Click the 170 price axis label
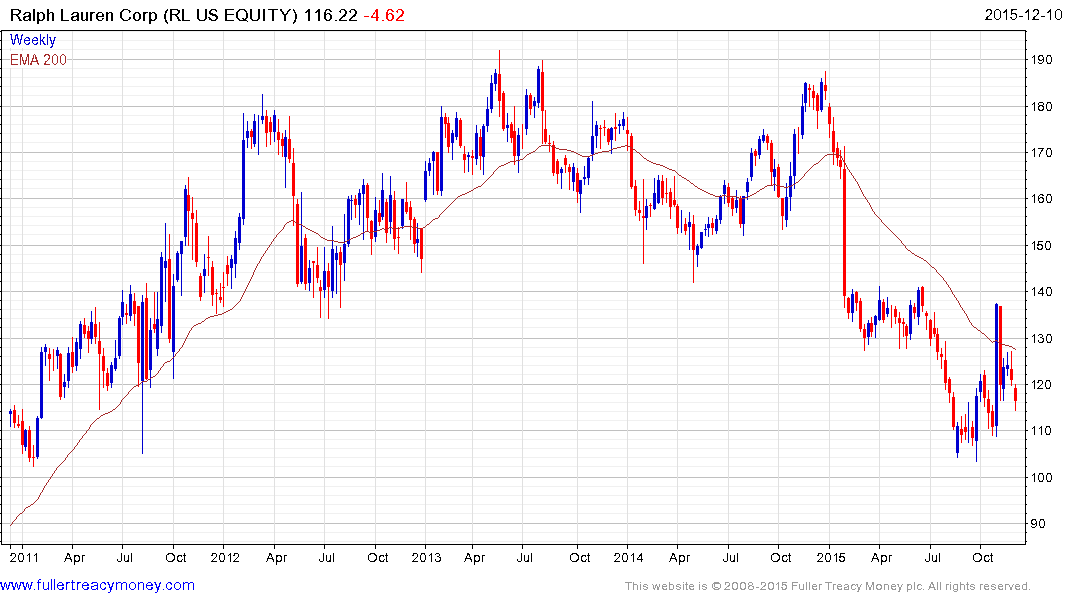This screenshot has height=600, width=1075. pyautogui.click(x=1042, y=152)
